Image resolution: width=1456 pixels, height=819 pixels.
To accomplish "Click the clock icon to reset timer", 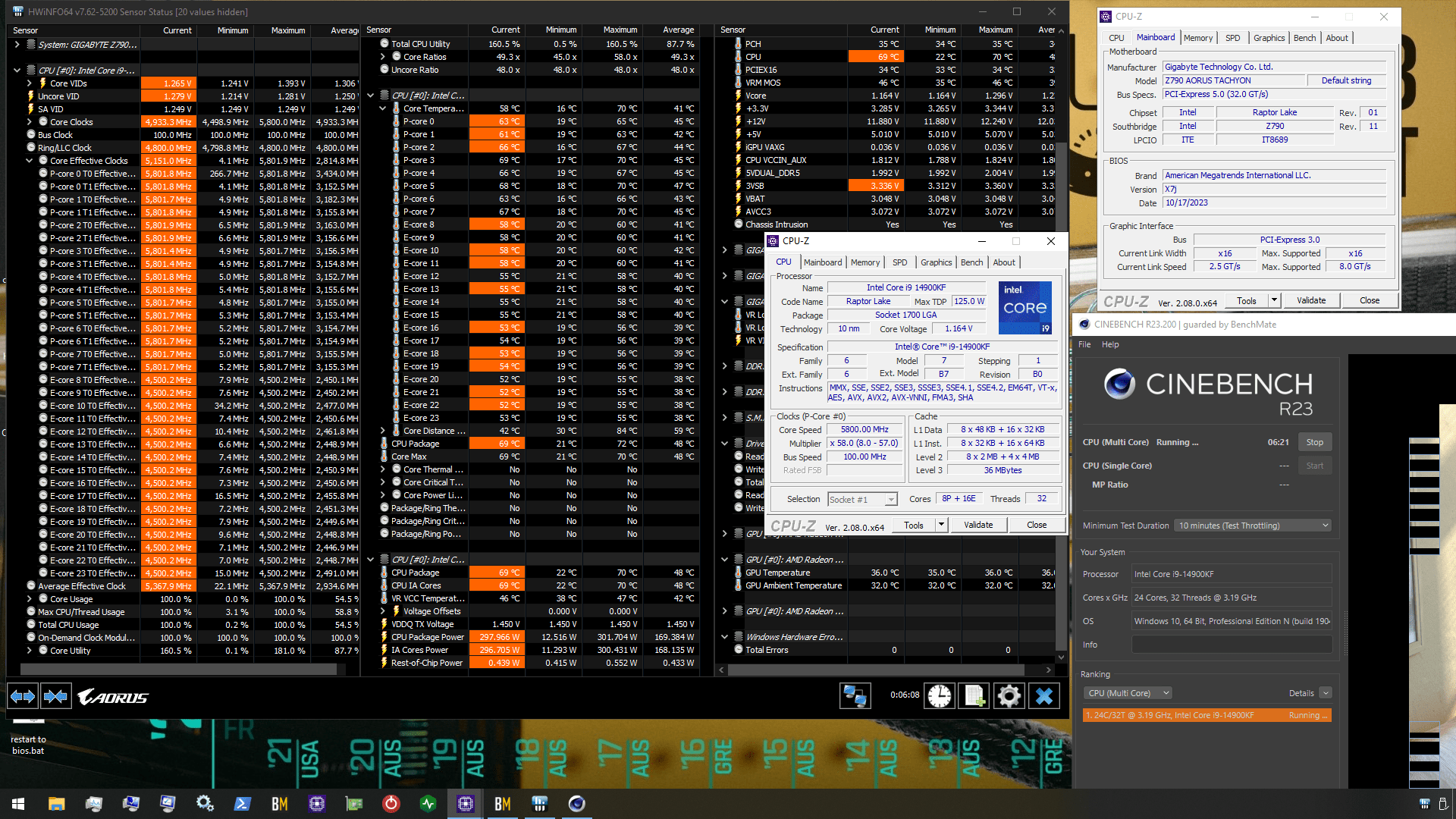I will [x=939, y=696].
